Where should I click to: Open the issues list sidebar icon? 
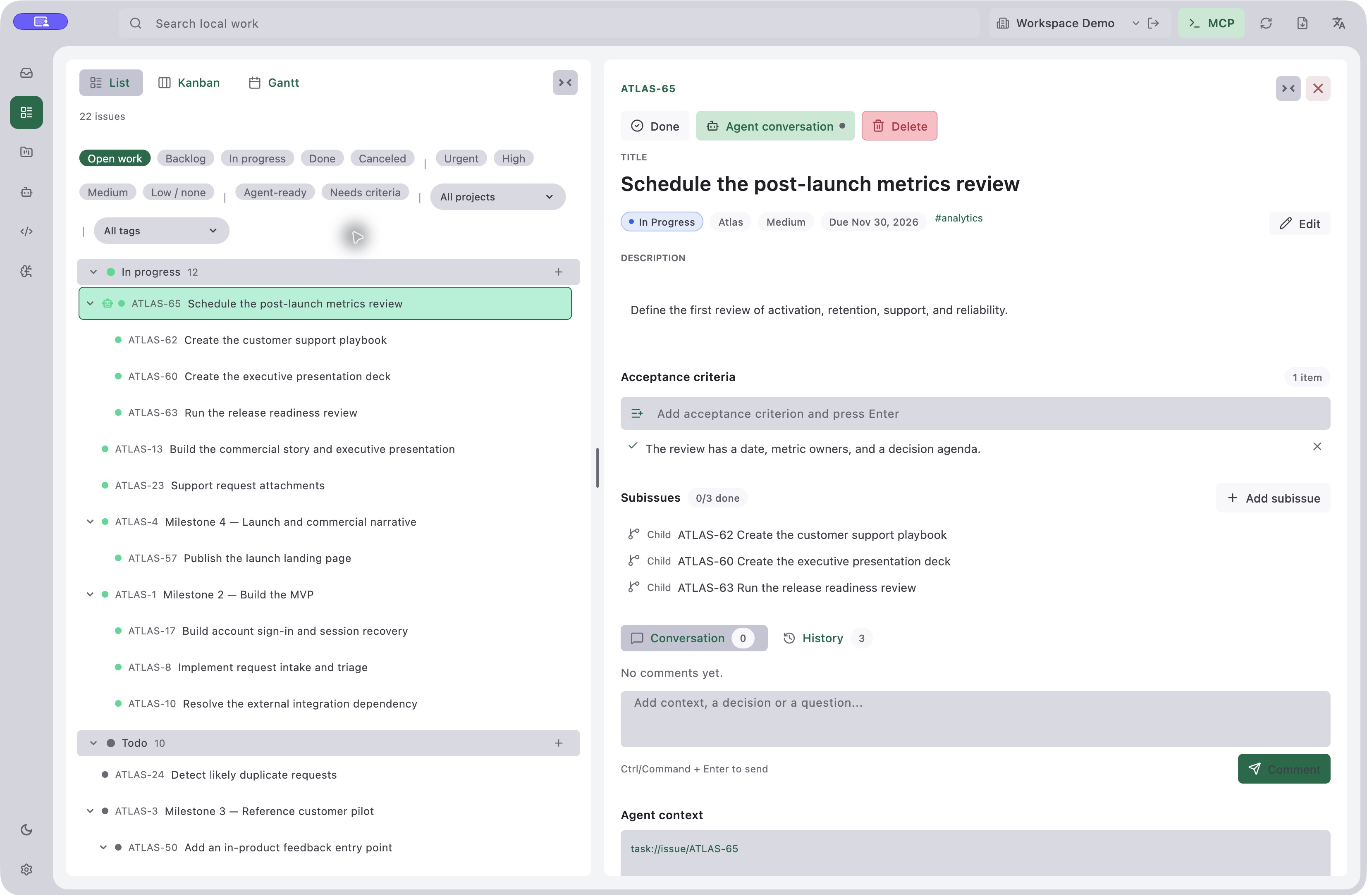point(26,112)
